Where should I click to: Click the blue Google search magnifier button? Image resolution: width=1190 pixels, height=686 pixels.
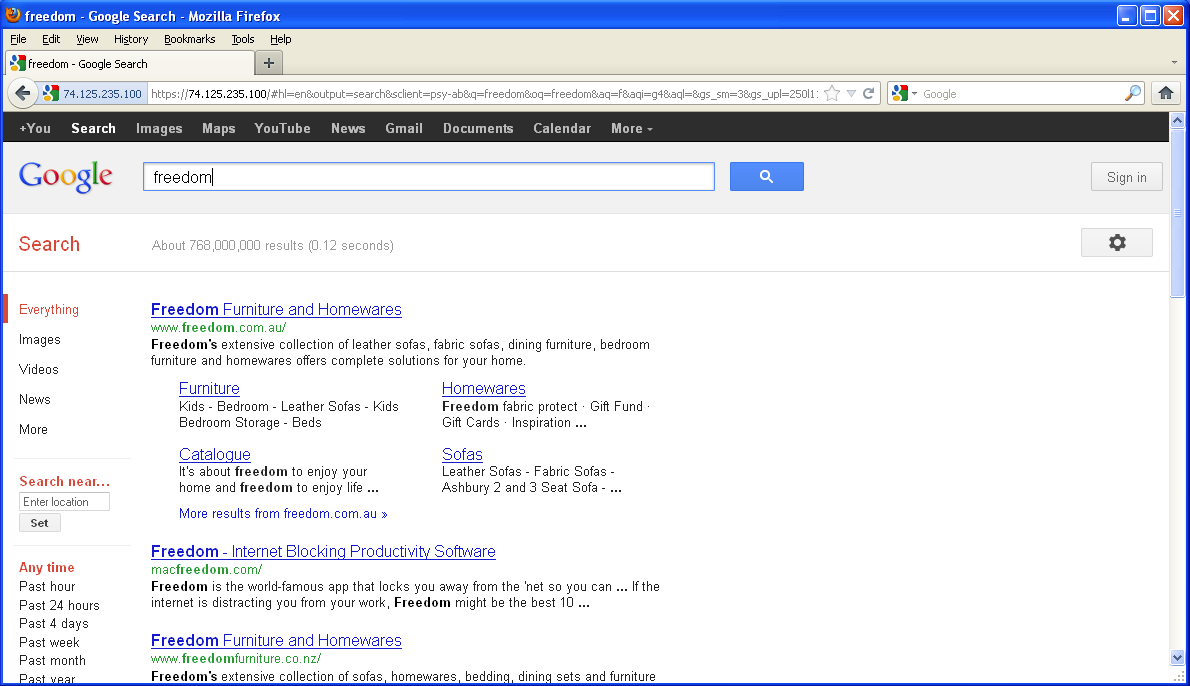(766, 177)
